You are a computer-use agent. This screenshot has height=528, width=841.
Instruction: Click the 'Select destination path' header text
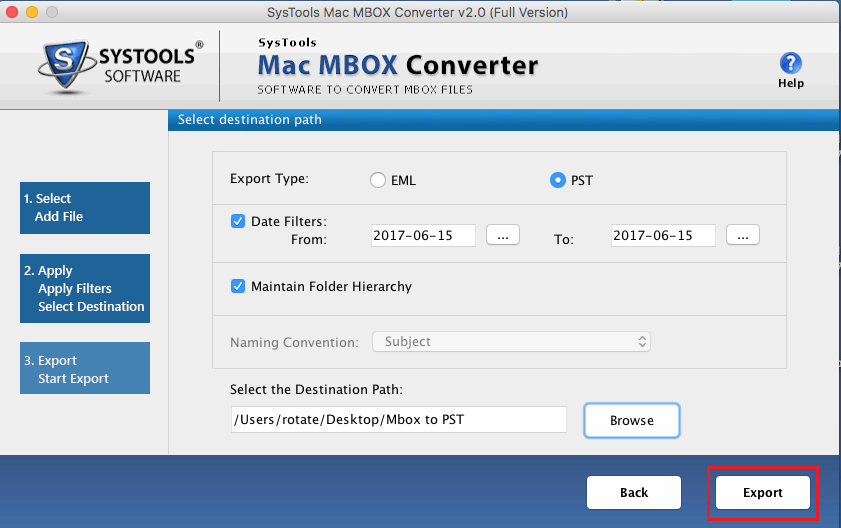click(249, 120)
